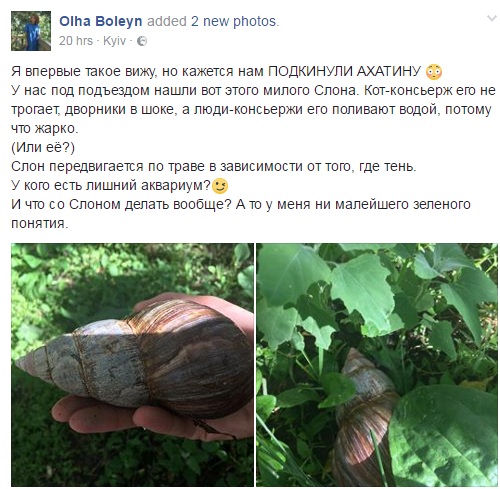
Task: Click the last word 'понятия.'
Action: 40,223
